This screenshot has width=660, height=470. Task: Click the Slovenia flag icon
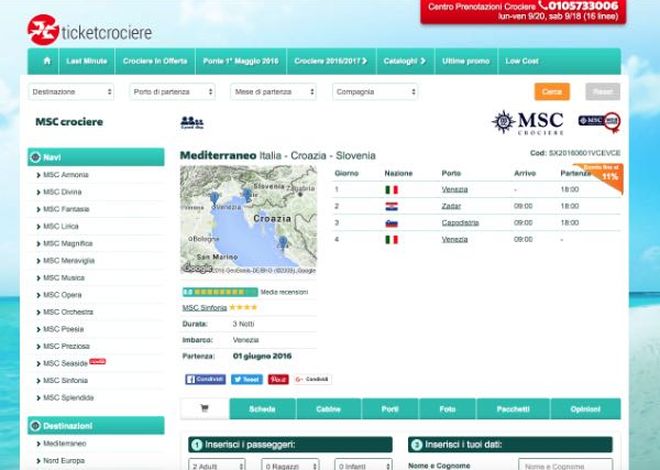click(x=391, y=223)
